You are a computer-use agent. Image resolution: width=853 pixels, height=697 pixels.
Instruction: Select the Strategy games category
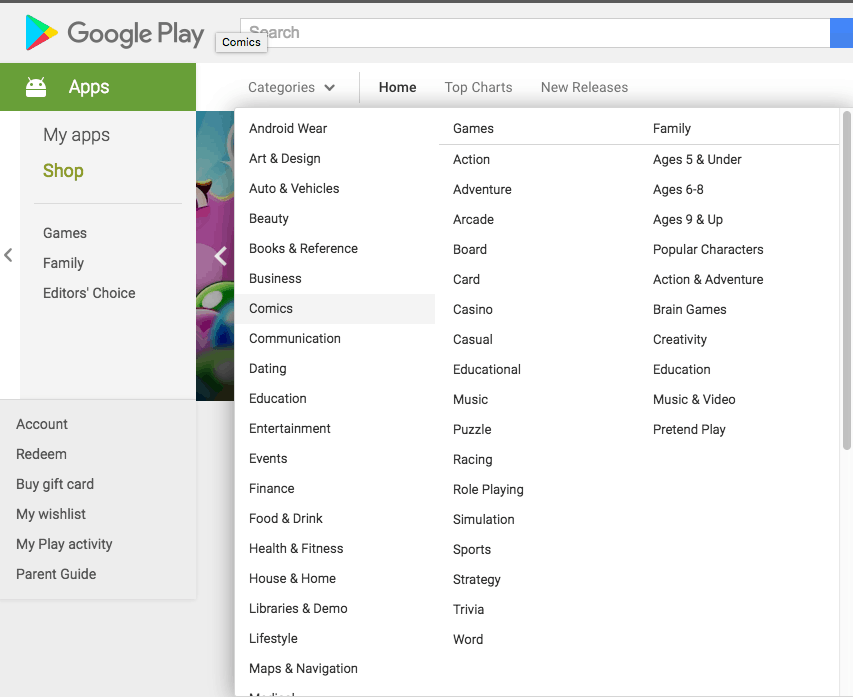477,579
